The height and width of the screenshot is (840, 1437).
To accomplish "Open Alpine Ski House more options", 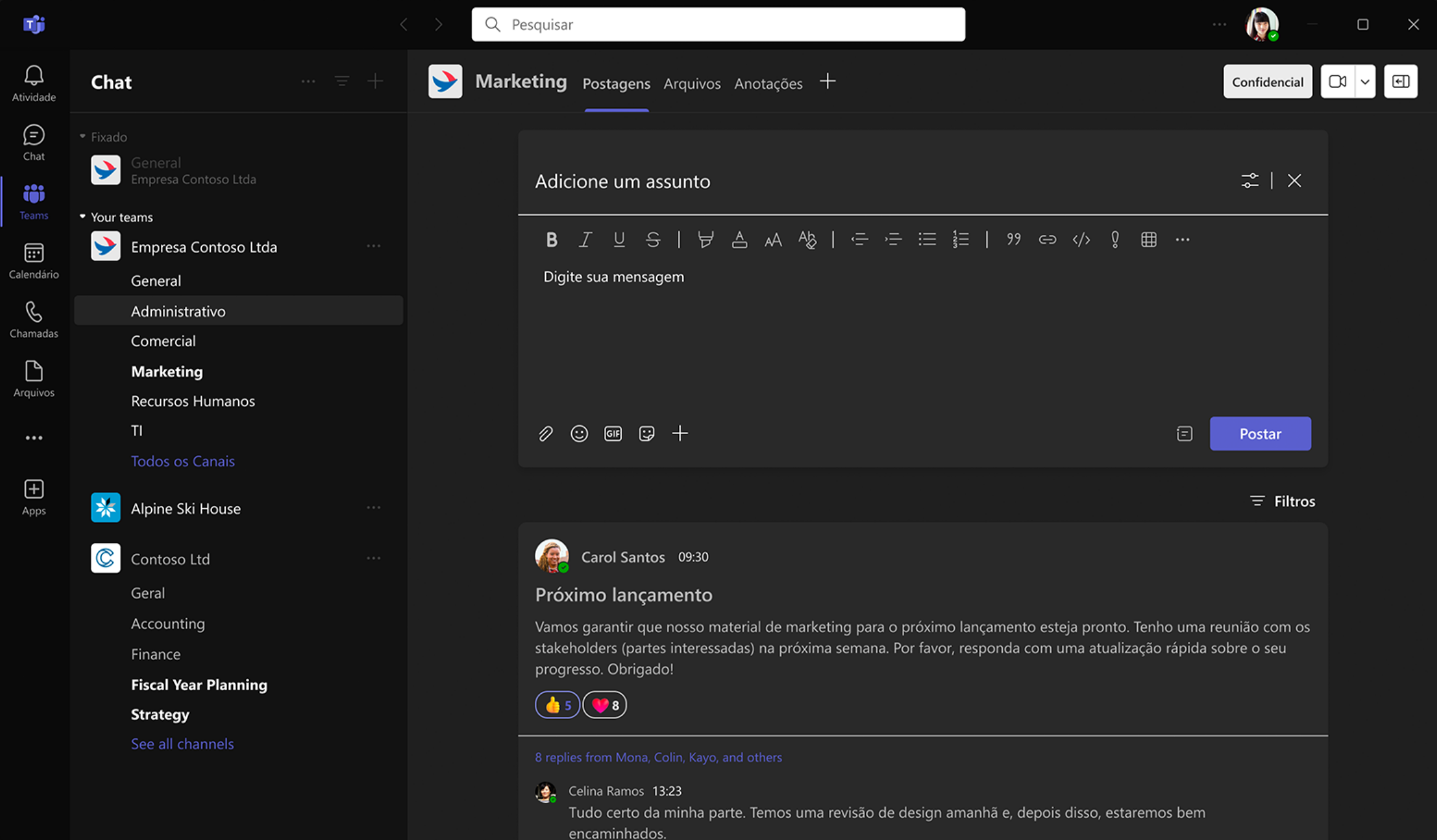I will click(374, 508).
